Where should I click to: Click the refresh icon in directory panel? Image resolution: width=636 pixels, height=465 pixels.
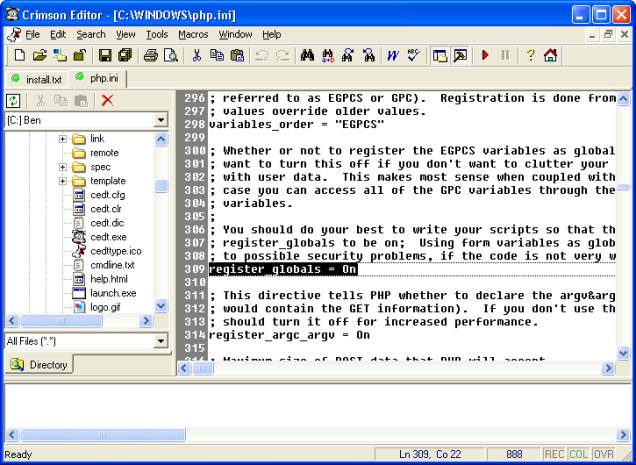[x=13, y=100]
